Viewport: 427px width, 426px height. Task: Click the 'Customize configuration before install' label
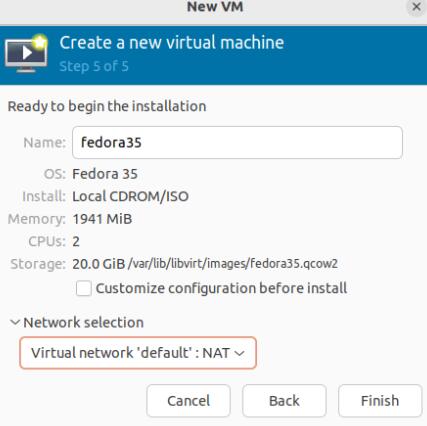pos(221,288)
